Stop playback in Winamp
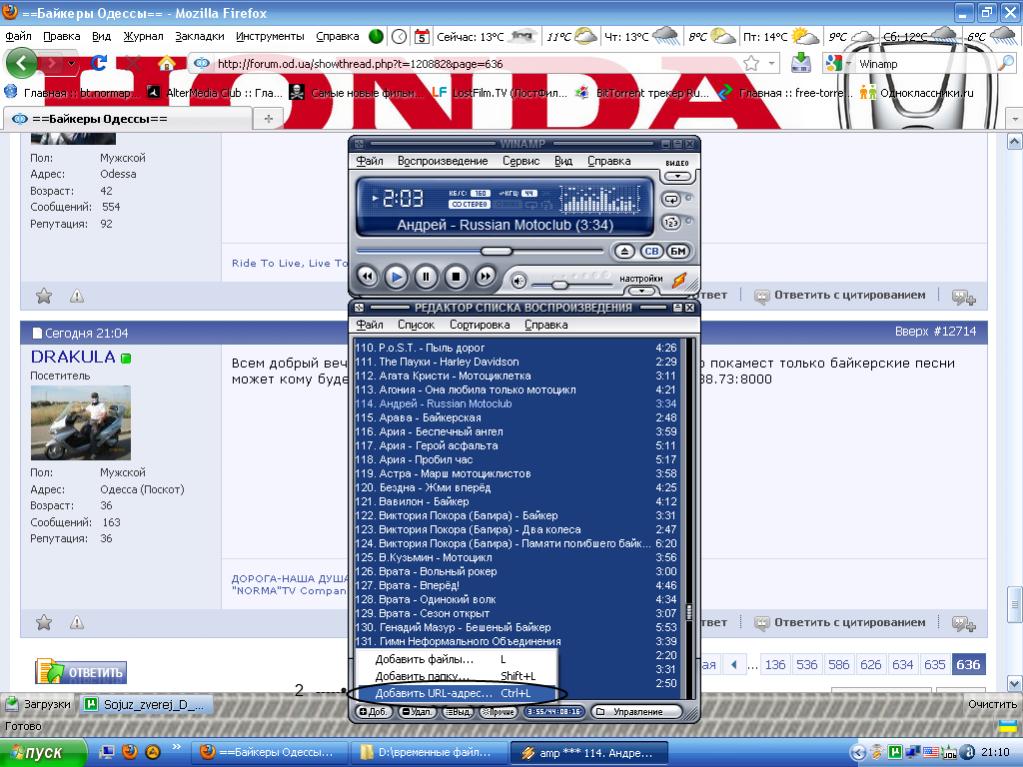This screenshot has width=1023, height=767. (x=456, y=276)
